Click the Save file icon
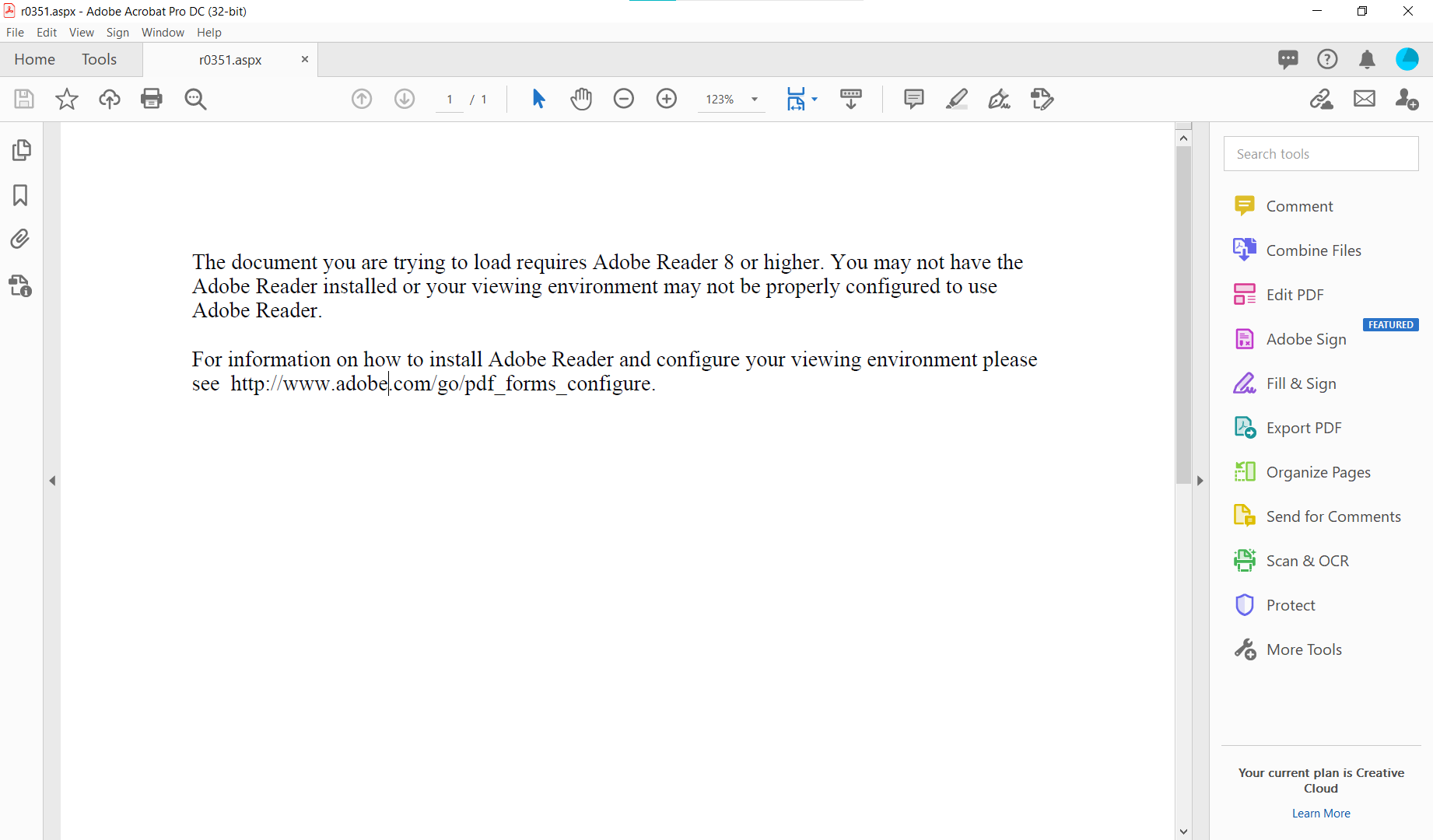This screenshot has width=1433, height=840. [24, 99]
